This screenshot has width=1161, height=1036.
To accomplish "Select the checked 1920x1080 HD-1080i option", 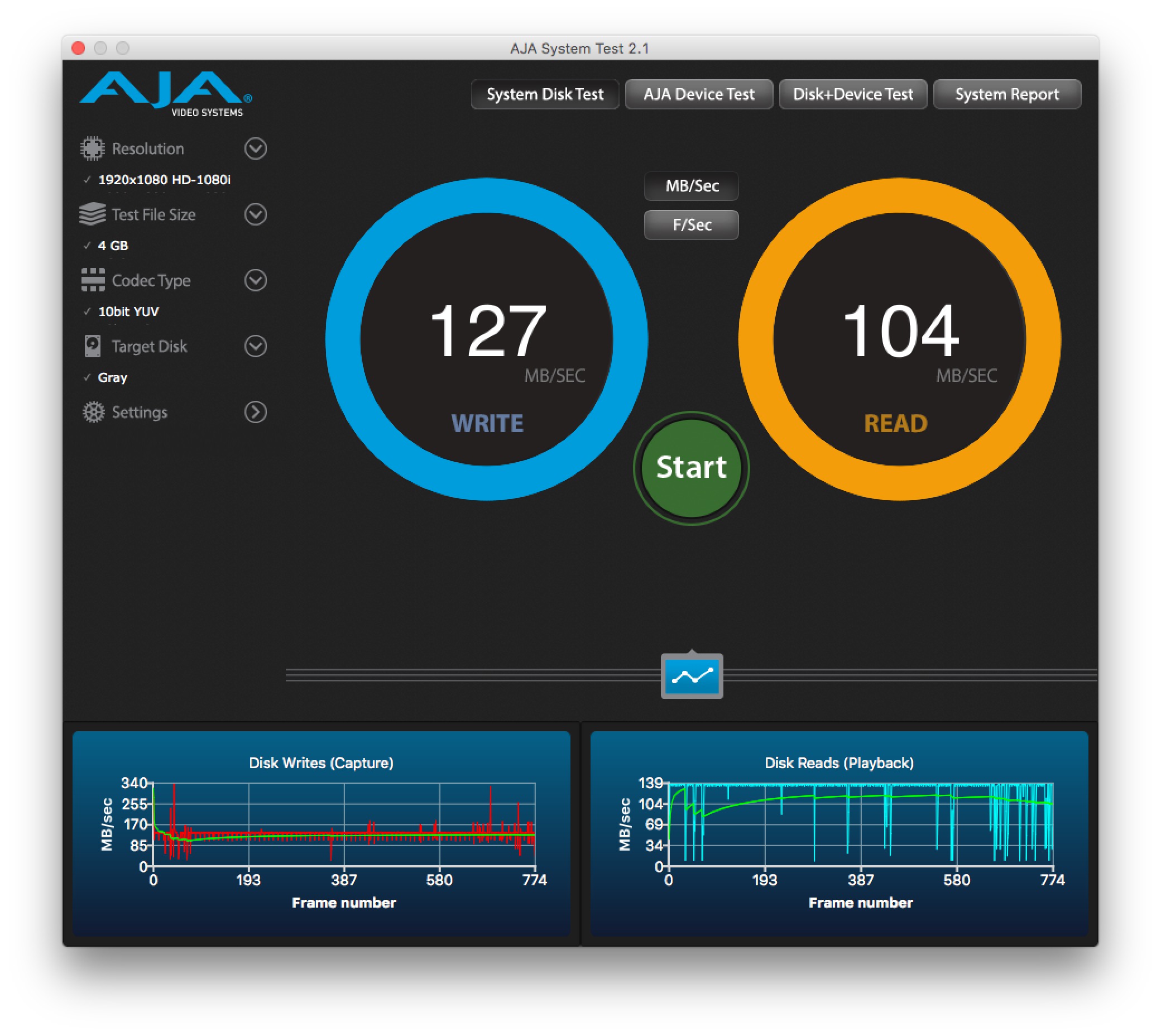I will tap(164, 180).
